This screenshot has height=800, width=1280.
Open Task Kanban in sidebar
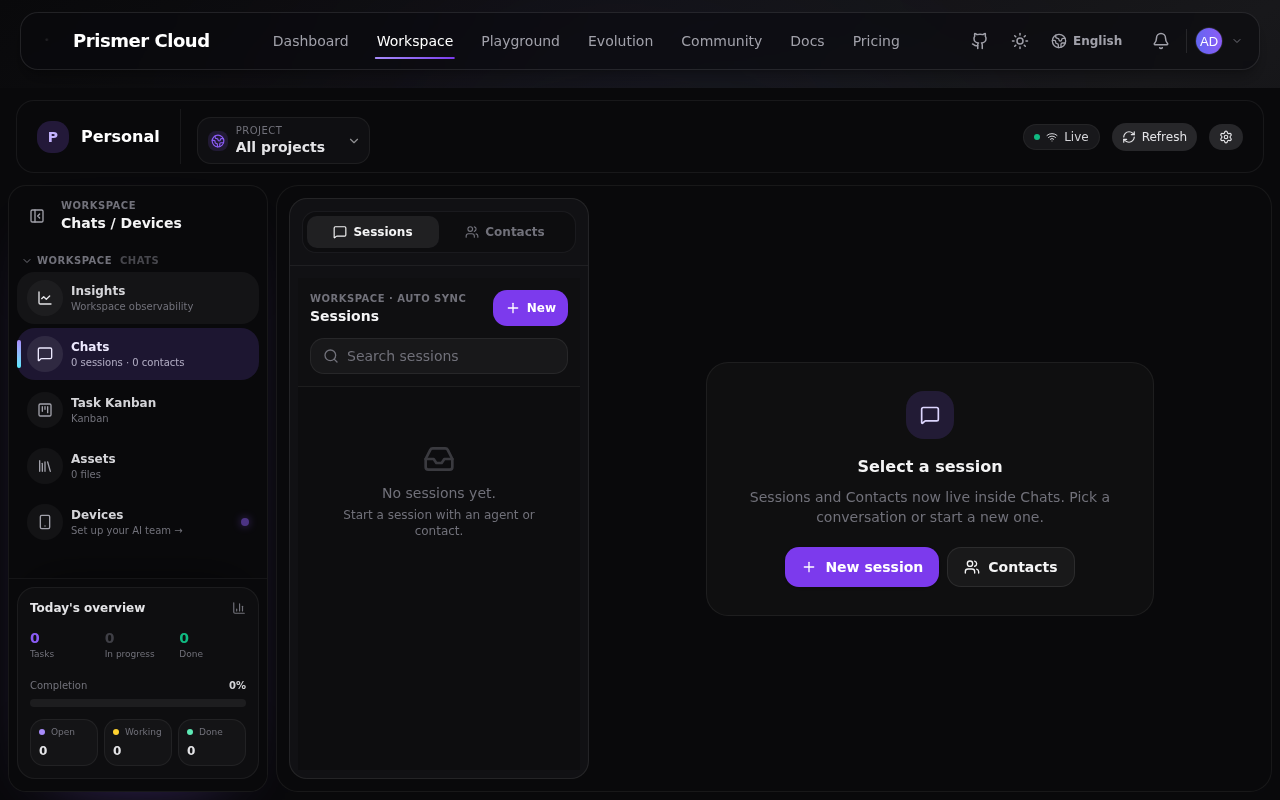click(138, 410)
